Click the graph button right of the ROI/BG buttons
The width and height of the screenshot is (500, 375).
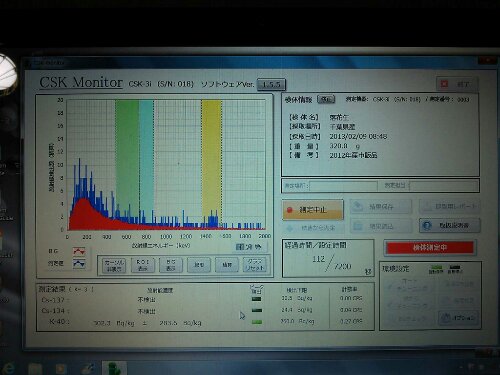pos(199,265)
